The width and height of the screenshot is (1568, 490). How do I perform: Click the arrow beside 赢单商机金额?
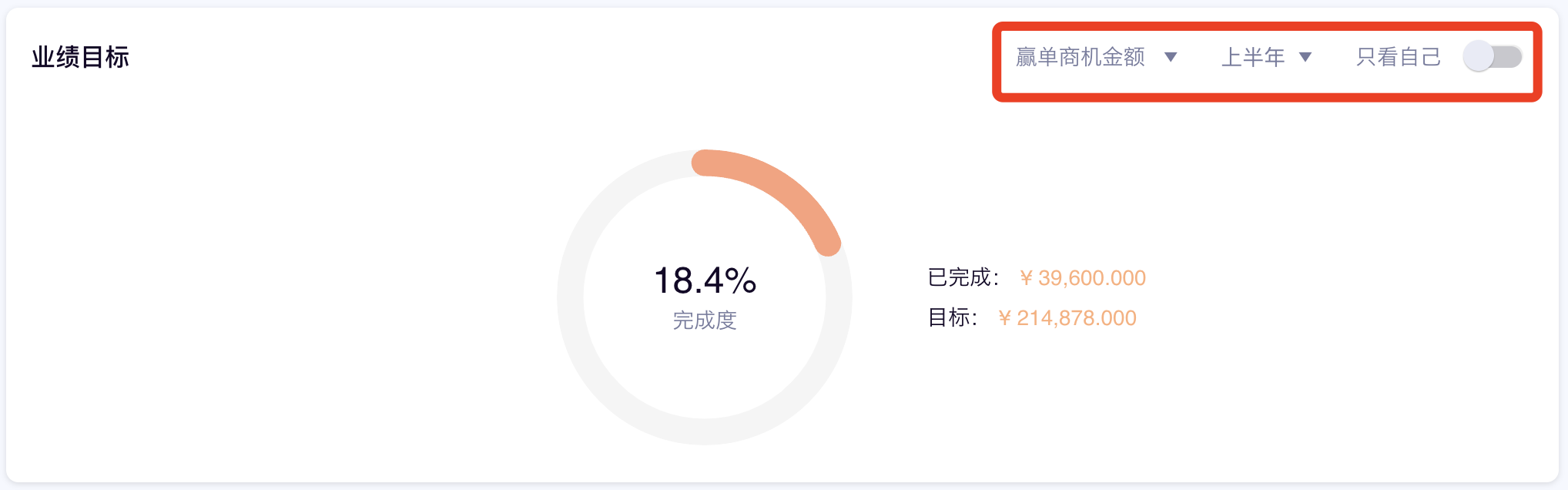pyautogui.click(x=1171, y=57)
